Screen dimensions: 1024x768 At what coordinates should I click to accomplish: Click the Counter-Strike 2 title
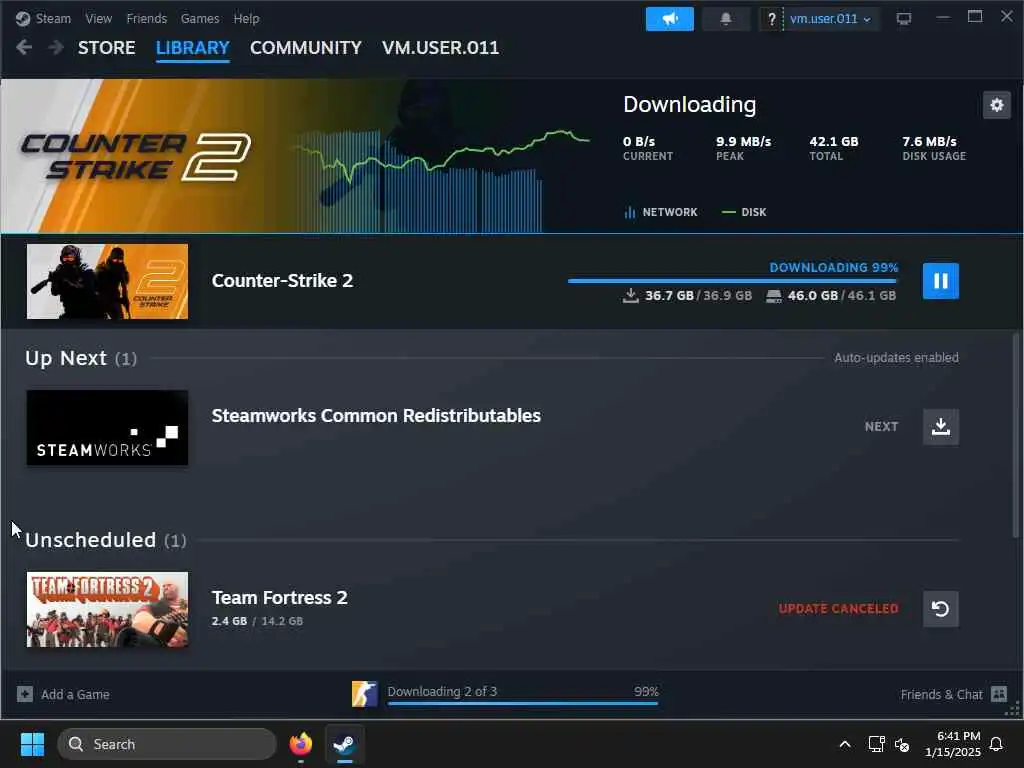(282, 281)
